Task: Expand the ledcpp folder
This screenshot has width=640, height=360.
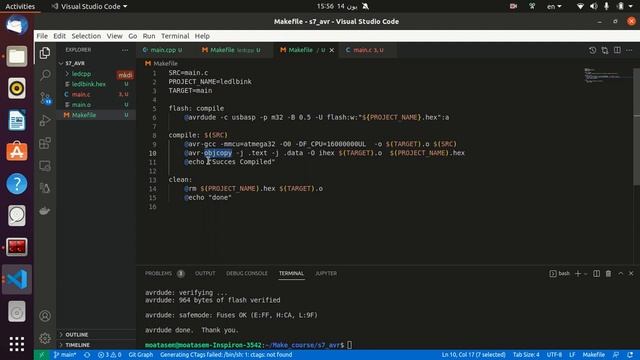Action: 81,74
